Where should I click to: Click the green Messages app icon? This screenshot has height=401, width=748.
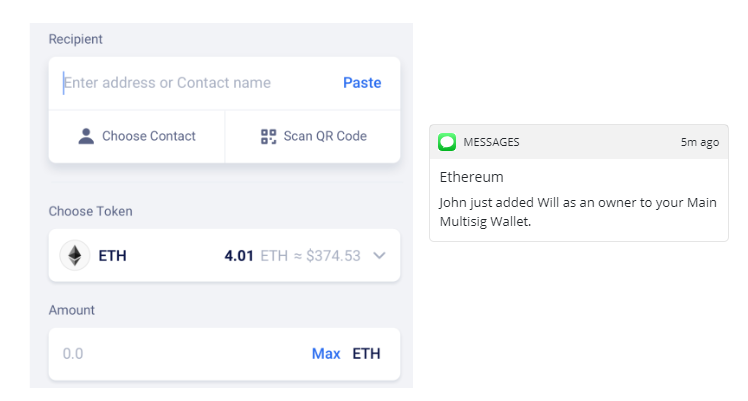pyautogui.click(x=447, y=142)
